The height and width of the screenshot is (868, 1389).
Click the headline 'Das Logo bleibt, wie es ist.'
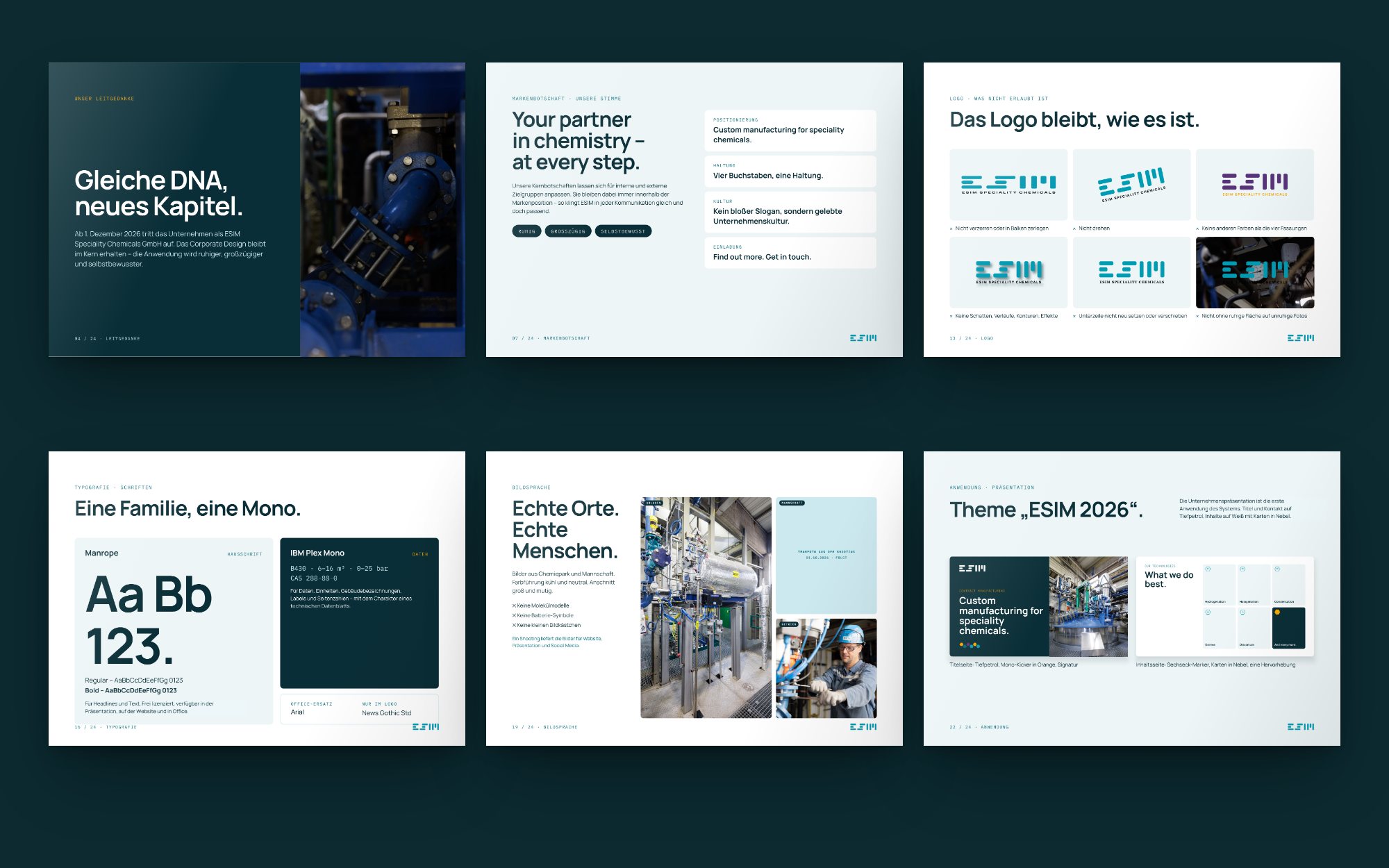[1074, 120]
